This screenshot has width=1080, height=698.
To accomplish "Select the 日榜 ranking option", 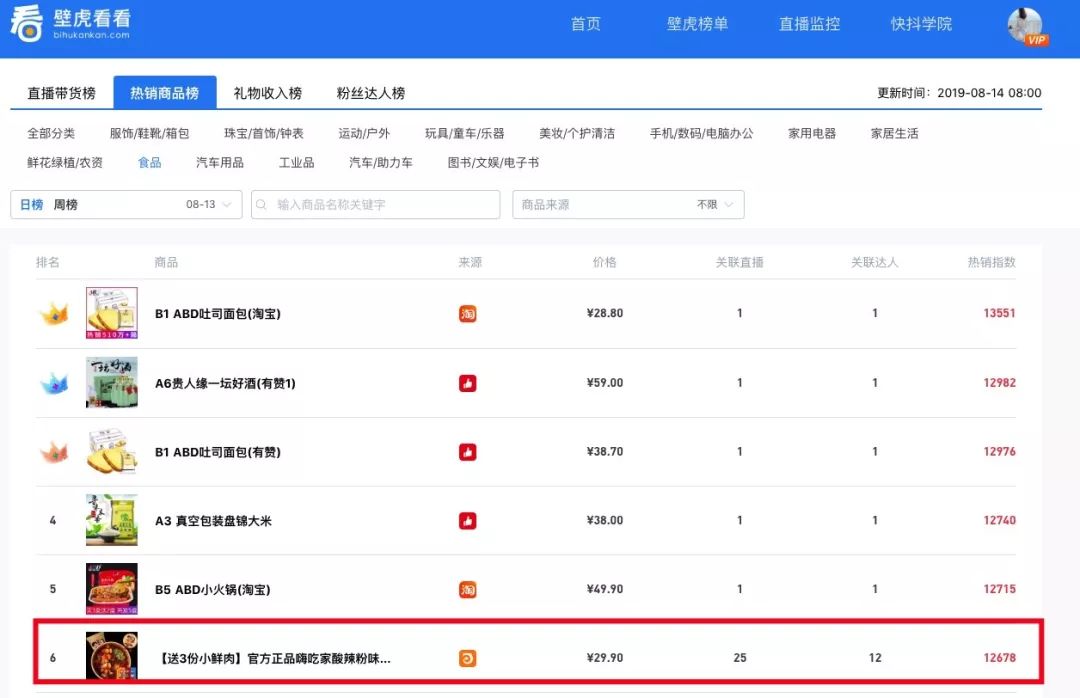I will click(31, 204).
